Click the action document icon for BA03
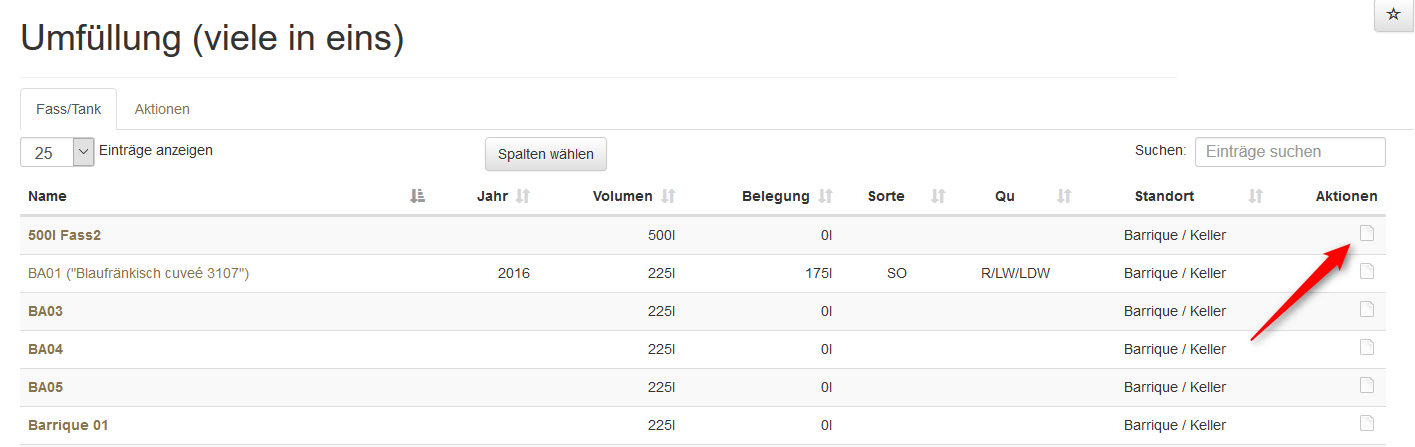The image size is (1415, 447). (x=1367, y=309)
